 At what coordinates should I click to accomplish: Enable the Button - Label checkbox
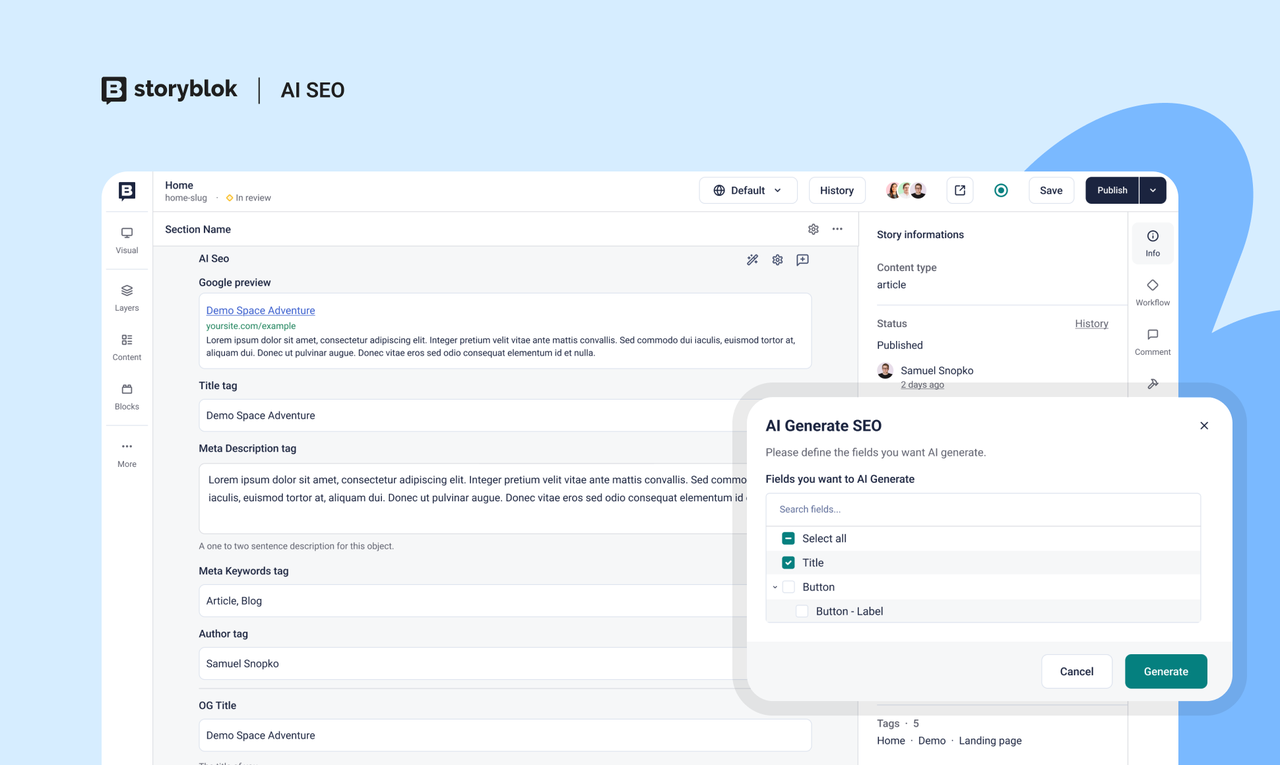[801, 610]
